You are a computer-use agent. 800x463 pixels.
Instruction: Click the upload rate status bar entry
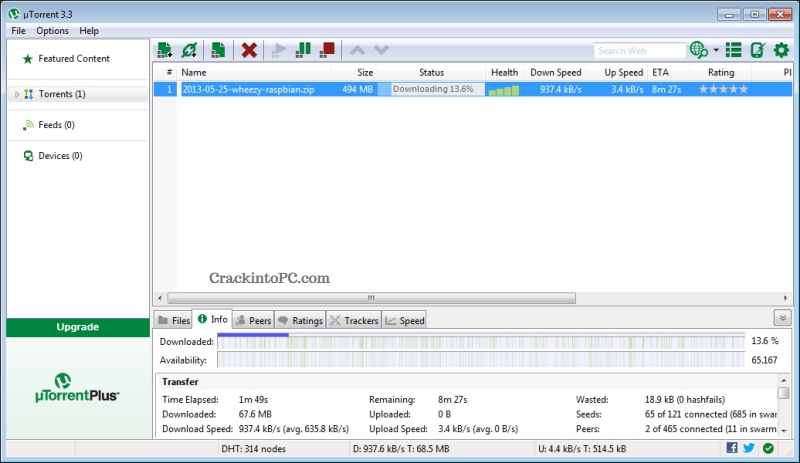pyautogui.click(x=582, y=449)
